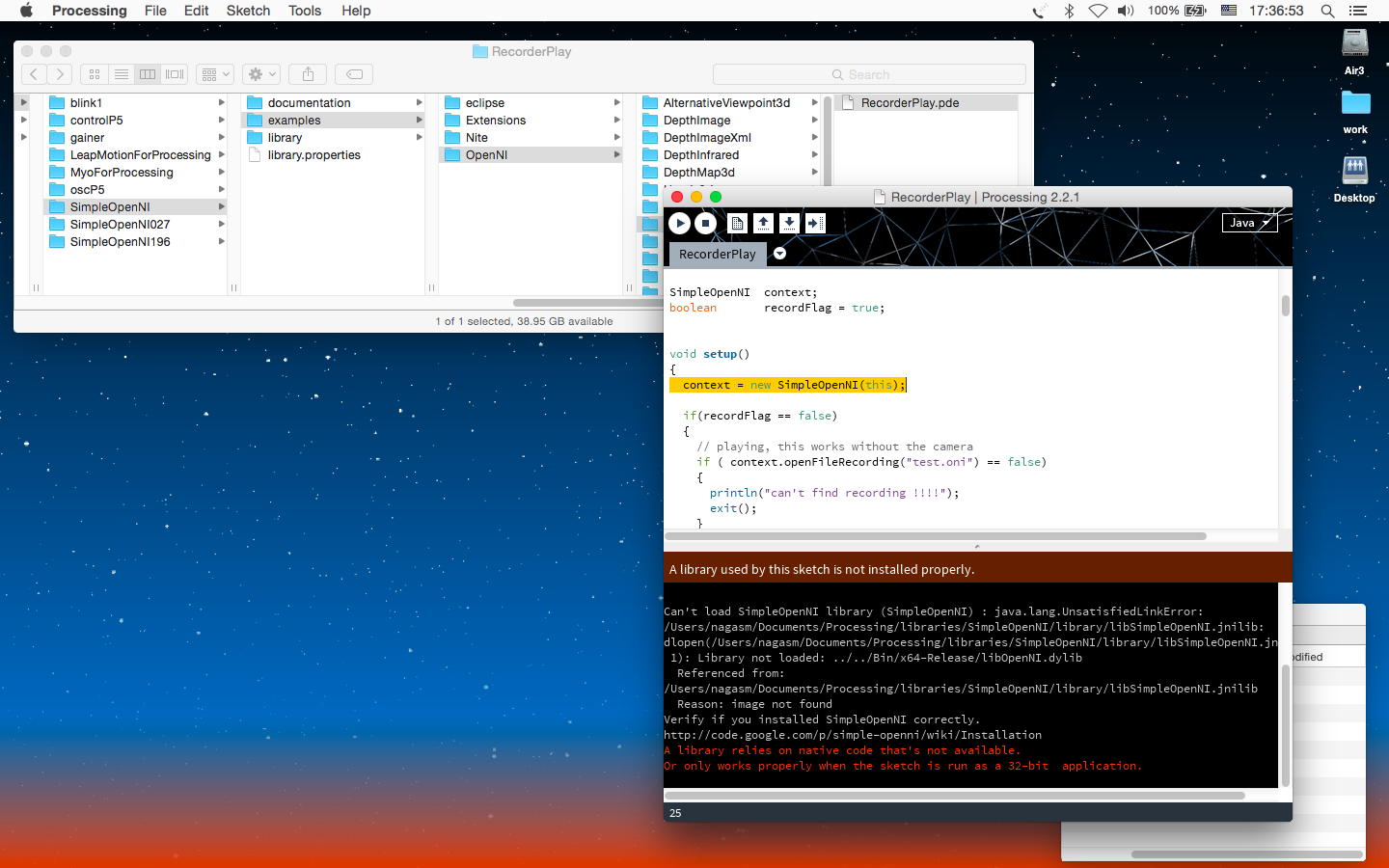Click the Finder Share button
The image size is (1389, 868).
pos(309,74)
